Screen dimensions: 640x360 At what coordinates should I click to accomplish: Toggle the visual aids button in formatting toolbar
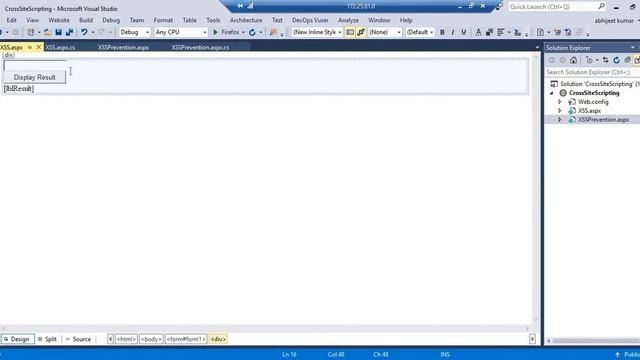pyautogui.click(x=350, y=32)
